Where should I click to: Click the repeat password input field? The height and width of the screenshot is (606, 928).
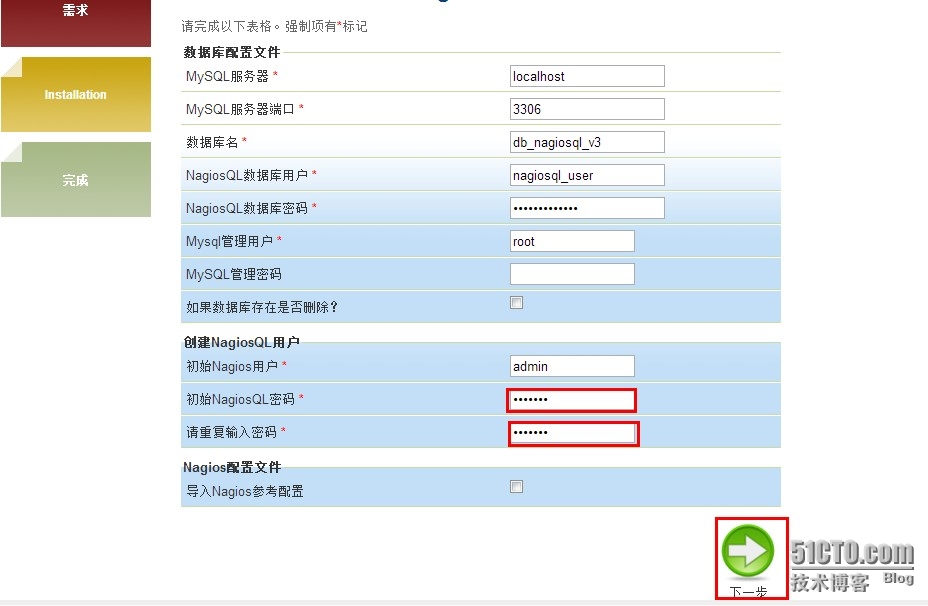pyautogui.click(x=574, y=433)
